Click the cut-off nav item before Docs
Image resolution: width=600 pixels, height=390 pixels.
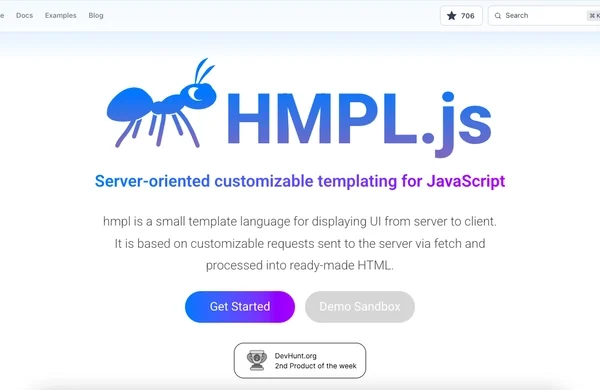[x=2, y=15]
